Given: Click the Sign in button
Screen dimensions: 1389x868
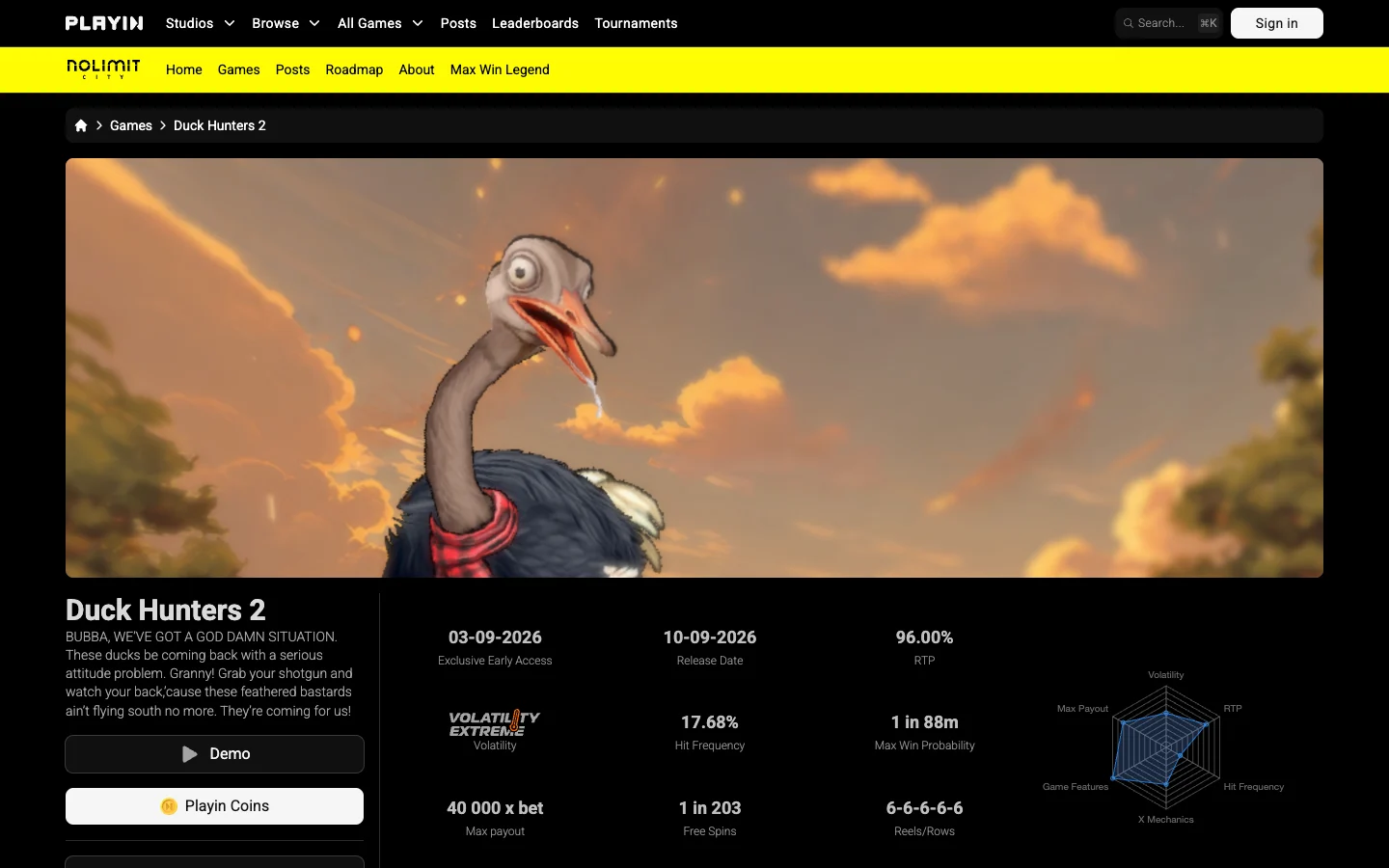Looking at the screenshot, I should [1277, 23].
